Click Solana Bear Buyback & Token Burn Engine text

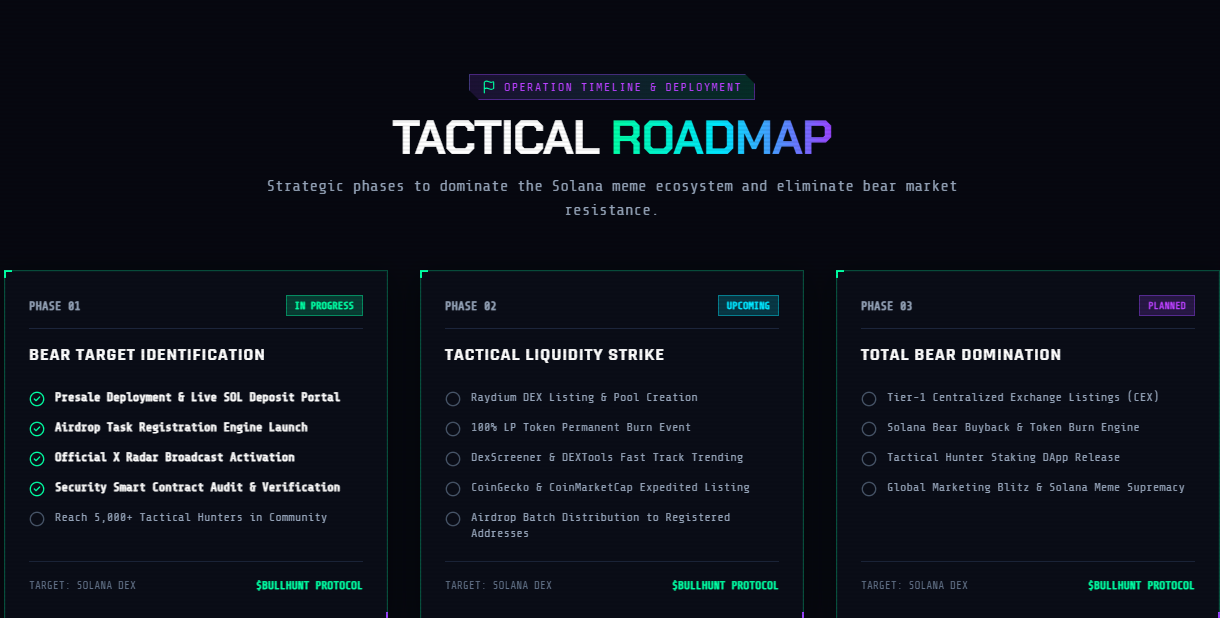pos(1013,428)
